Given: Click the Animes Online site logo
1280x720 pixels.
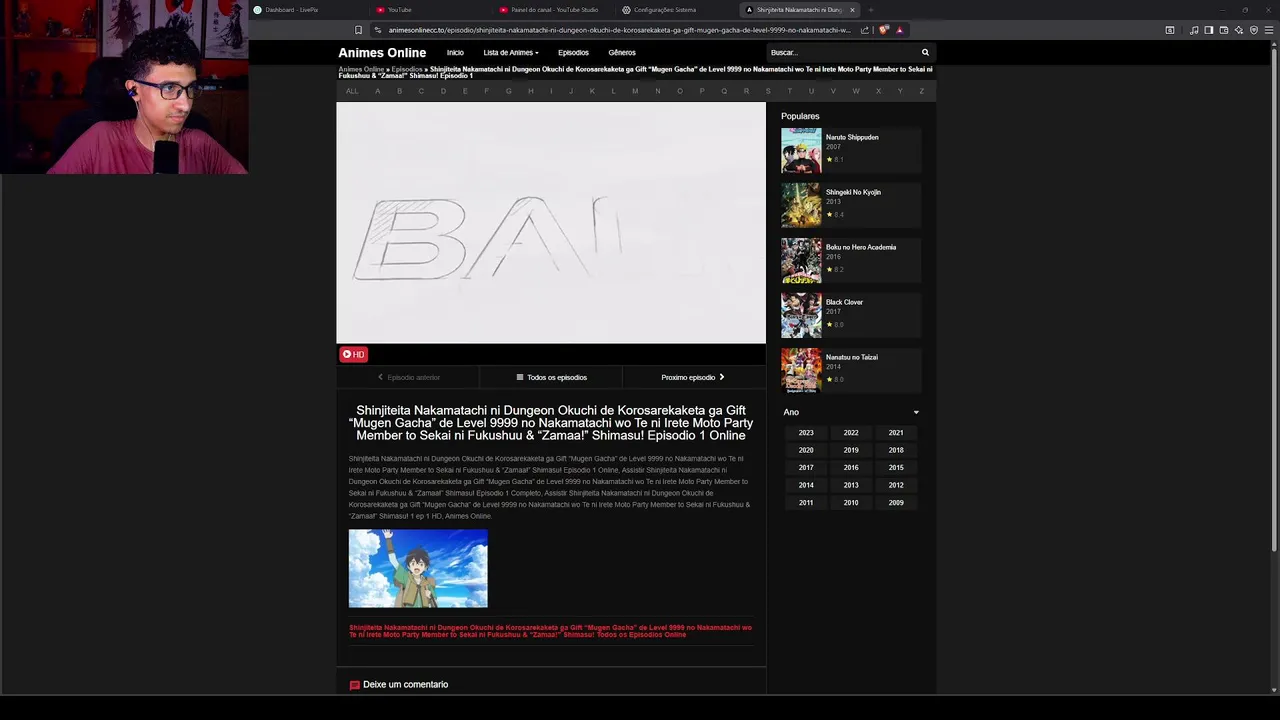Looking at the screenshot, I should [382, 53].
